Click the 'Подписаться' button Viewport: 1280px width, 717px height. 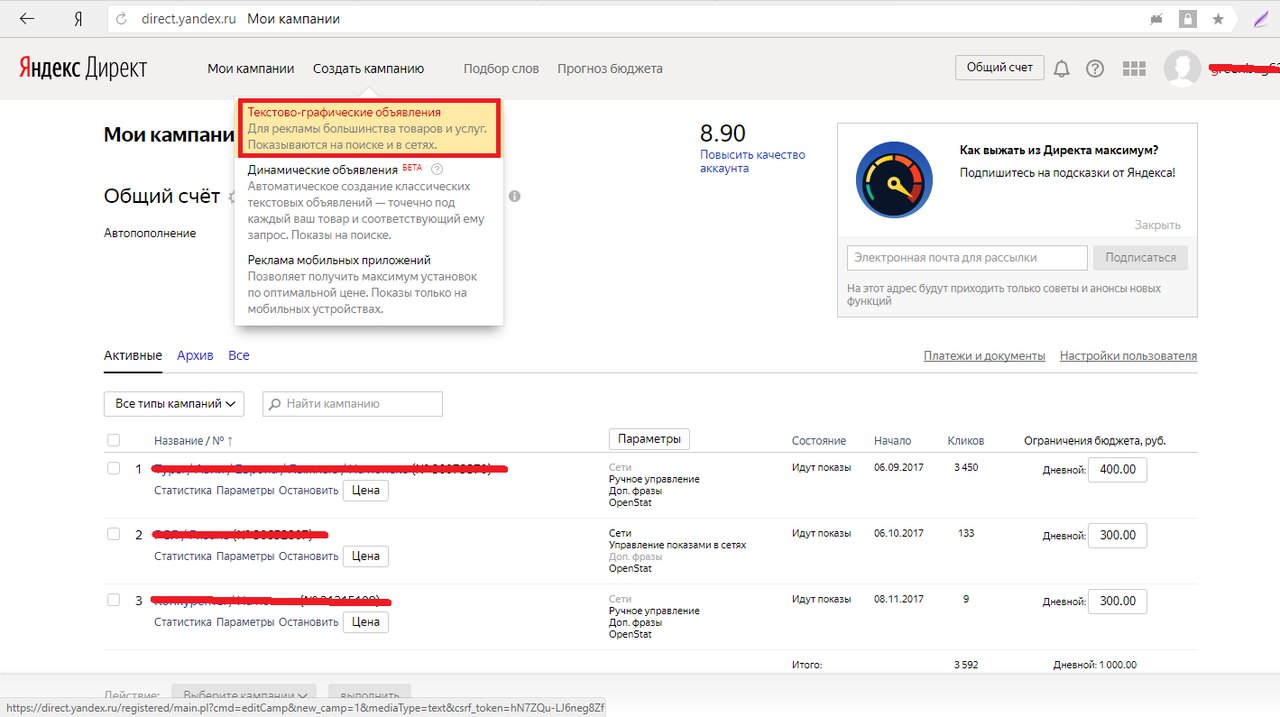1141,257
